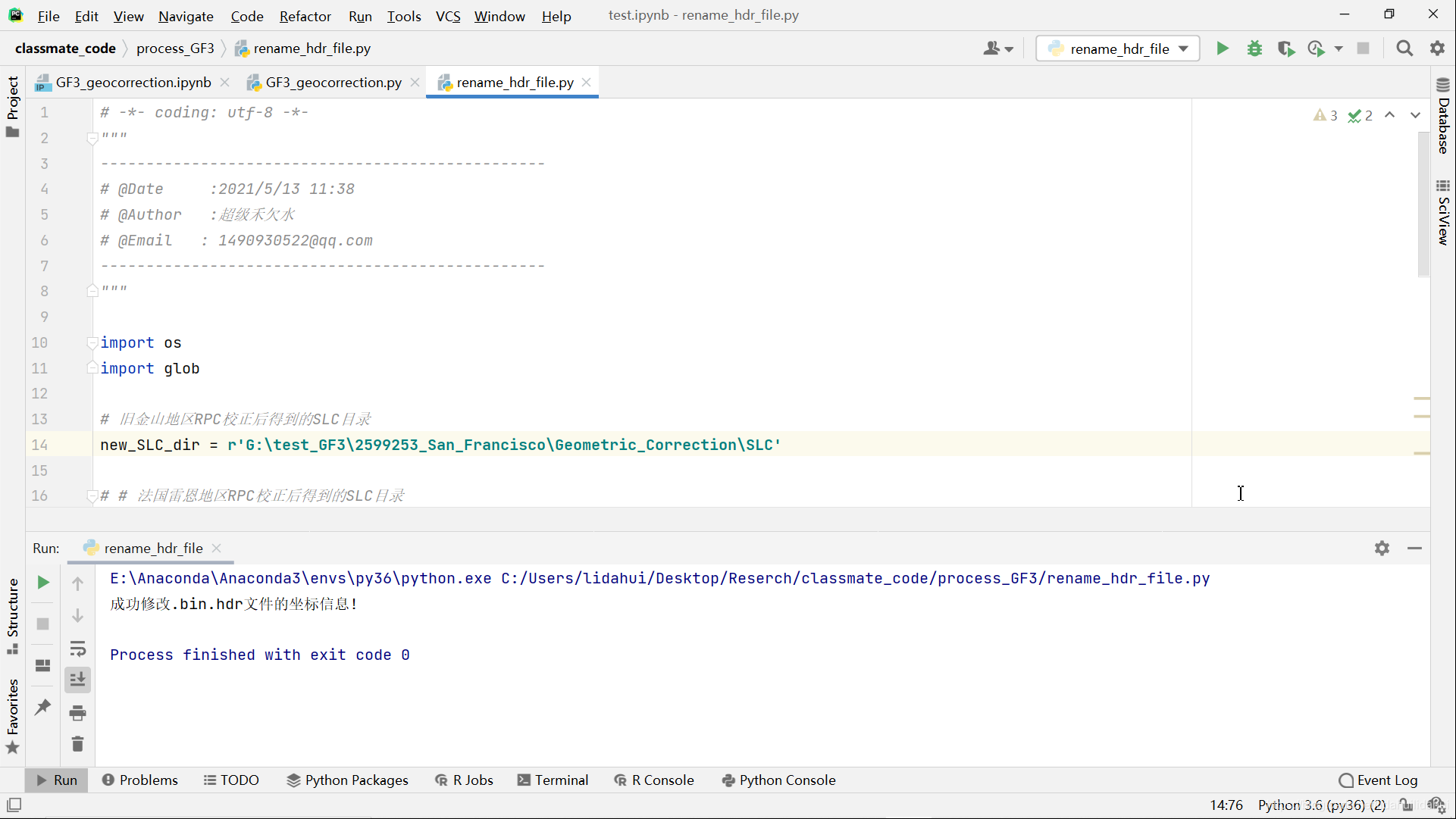Print the run console output
1456x819 pixels.
[77, 712]
